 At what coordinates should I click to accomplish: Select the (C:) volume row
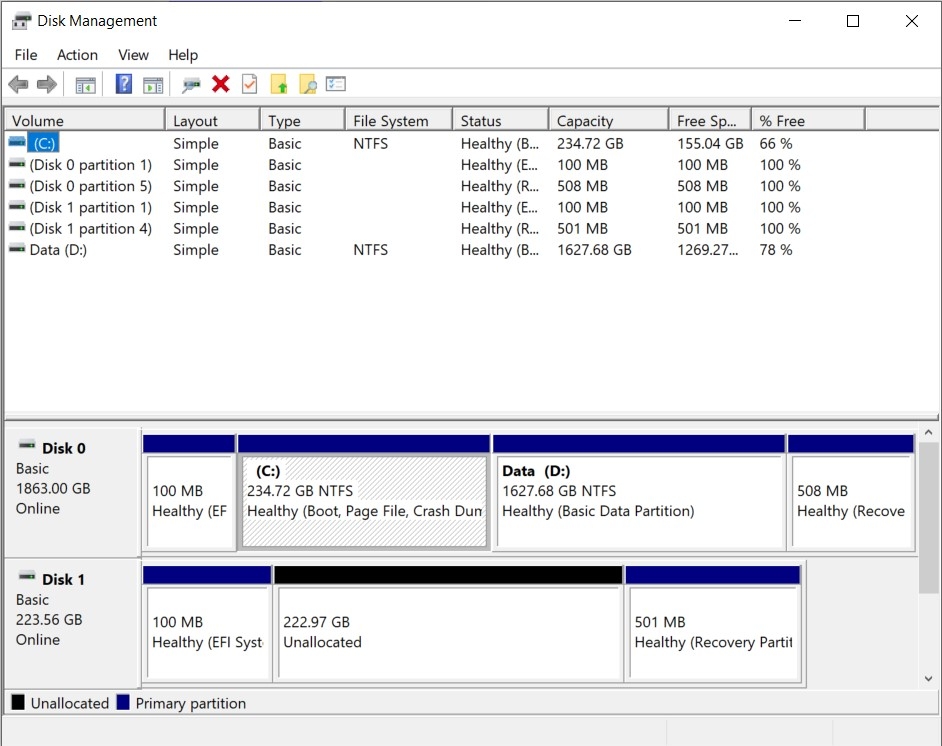click(x=435, y=143)
